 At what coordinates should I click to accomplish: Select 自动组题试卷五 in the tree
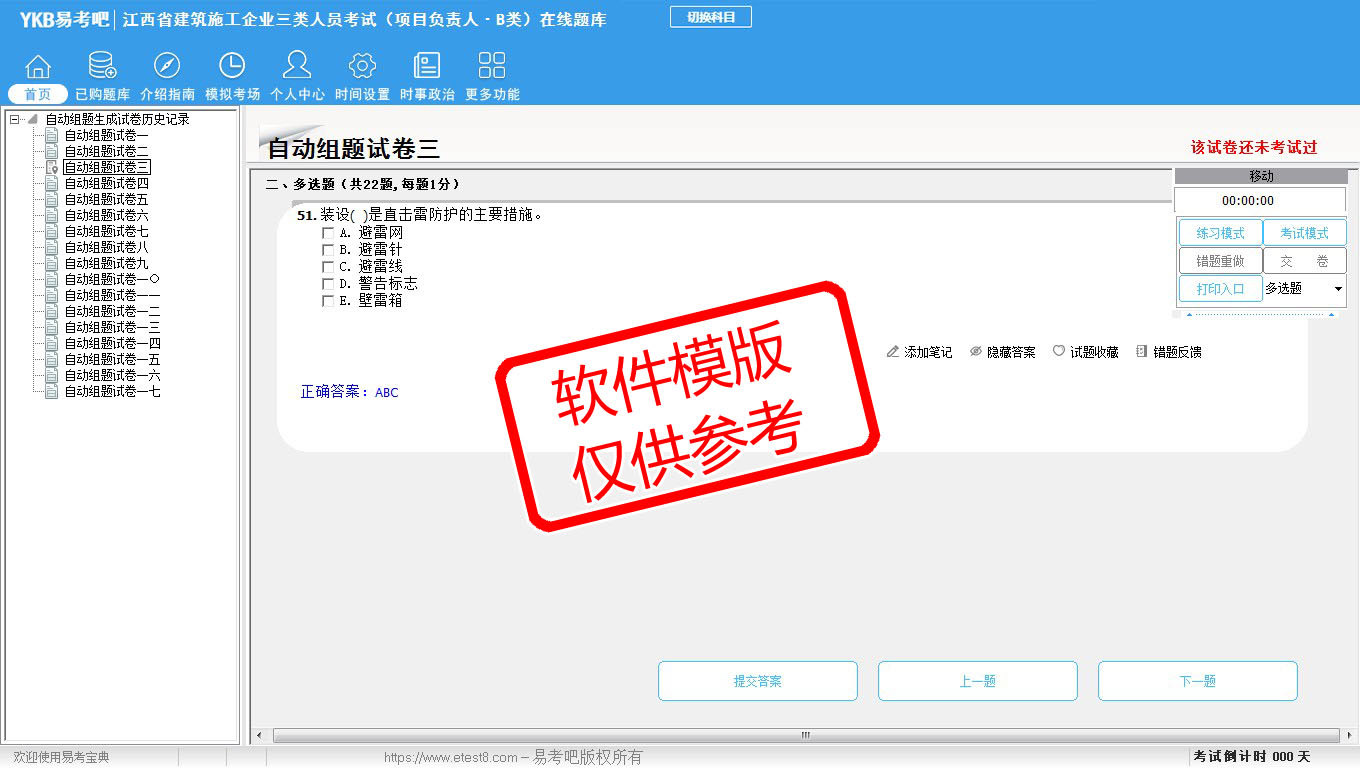[106, 199]
